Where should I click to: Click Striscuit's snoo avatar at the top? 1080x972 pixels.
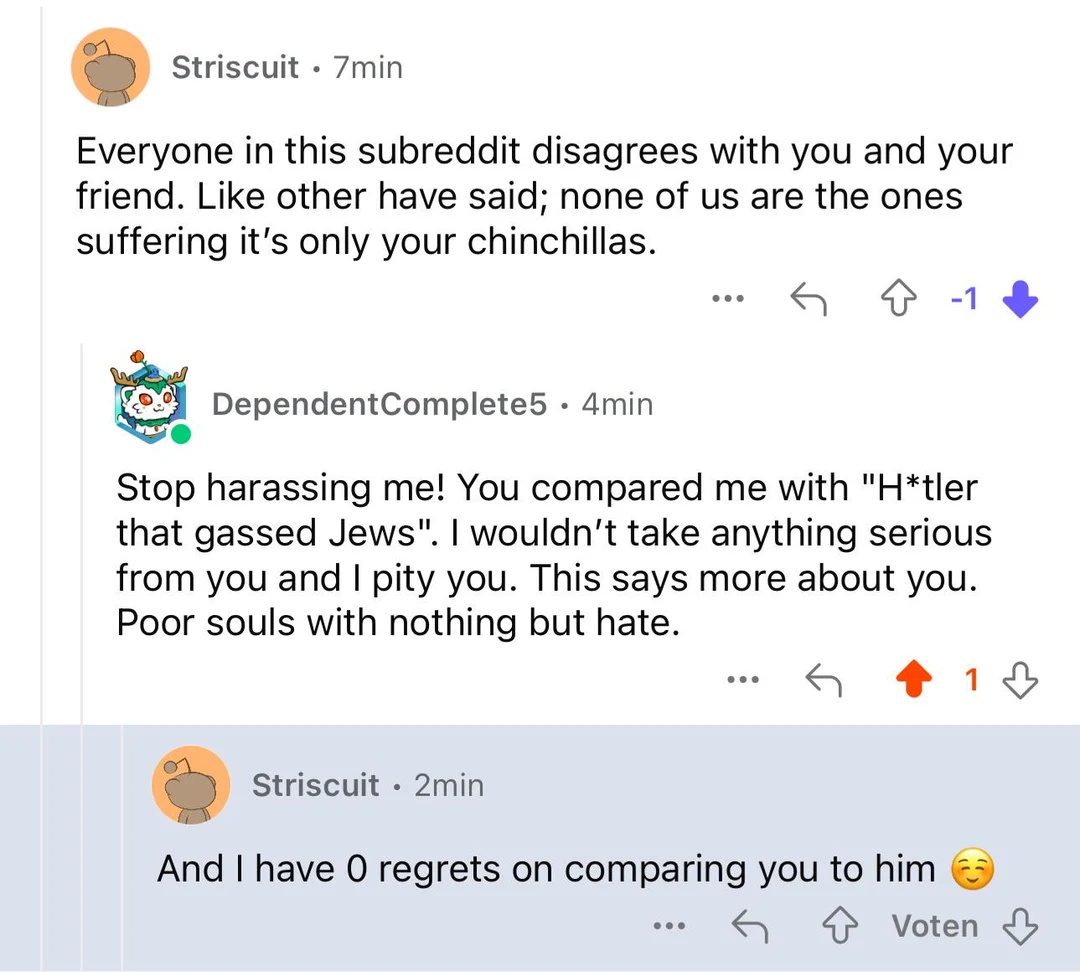click(x=110, y=67)
